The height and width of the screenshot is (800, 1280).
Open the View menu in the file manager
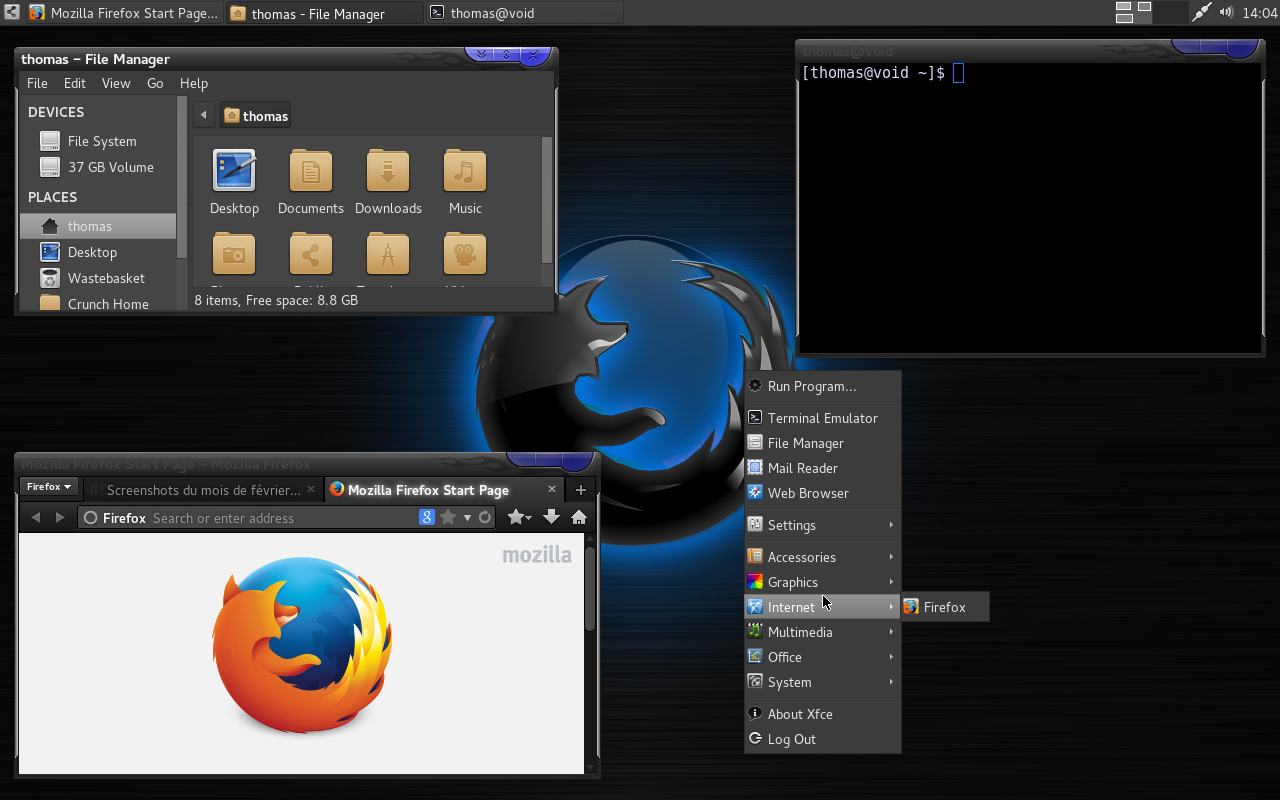(x=115, y=83)
